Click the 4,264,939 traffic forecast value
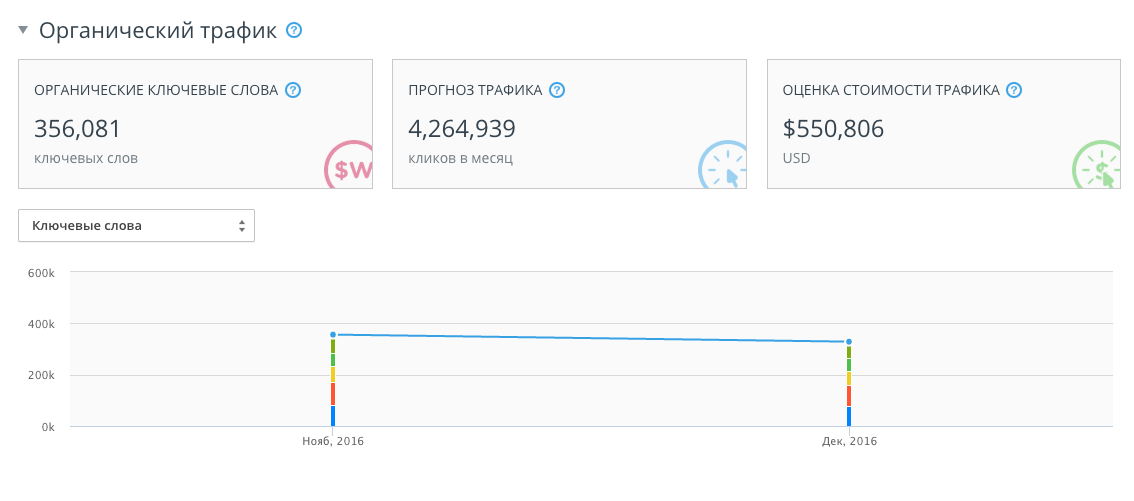 462,128
